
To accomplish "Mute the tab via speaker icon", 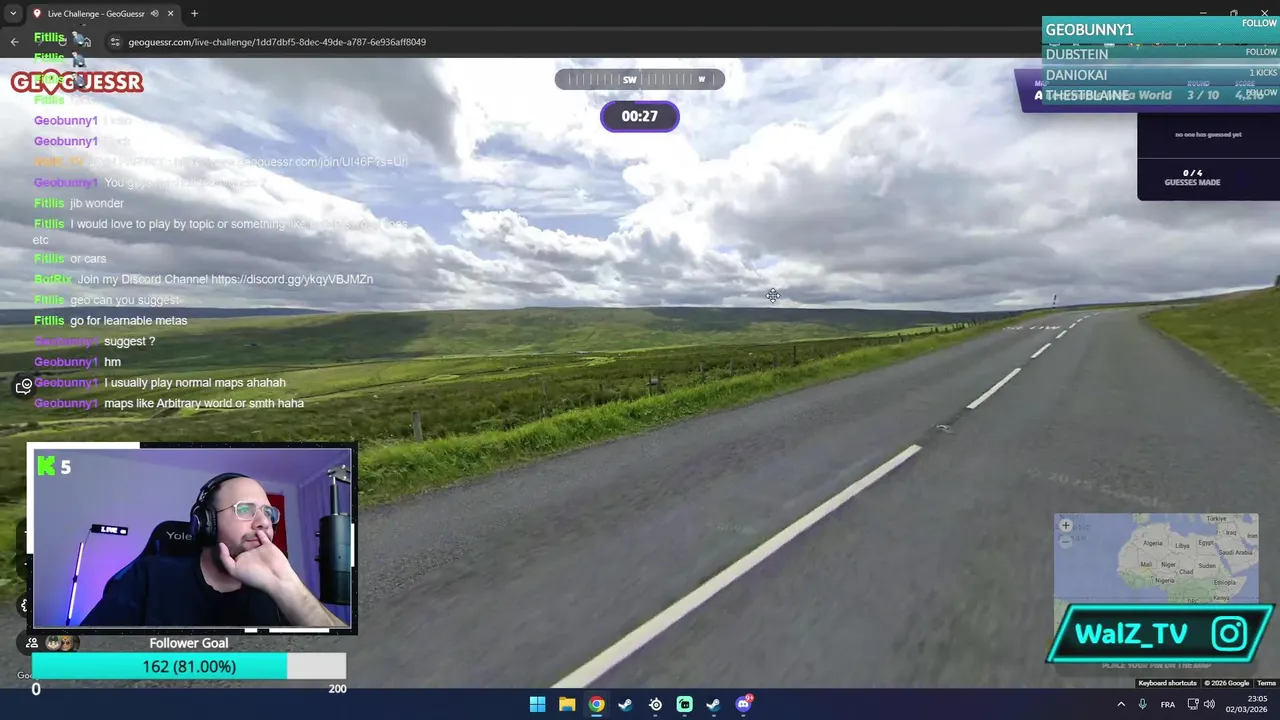I will (x=154, y=14).
